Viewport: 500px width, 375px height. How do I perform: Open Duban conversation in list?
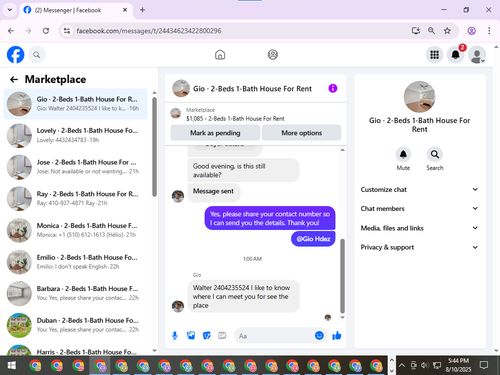(76, 325)
